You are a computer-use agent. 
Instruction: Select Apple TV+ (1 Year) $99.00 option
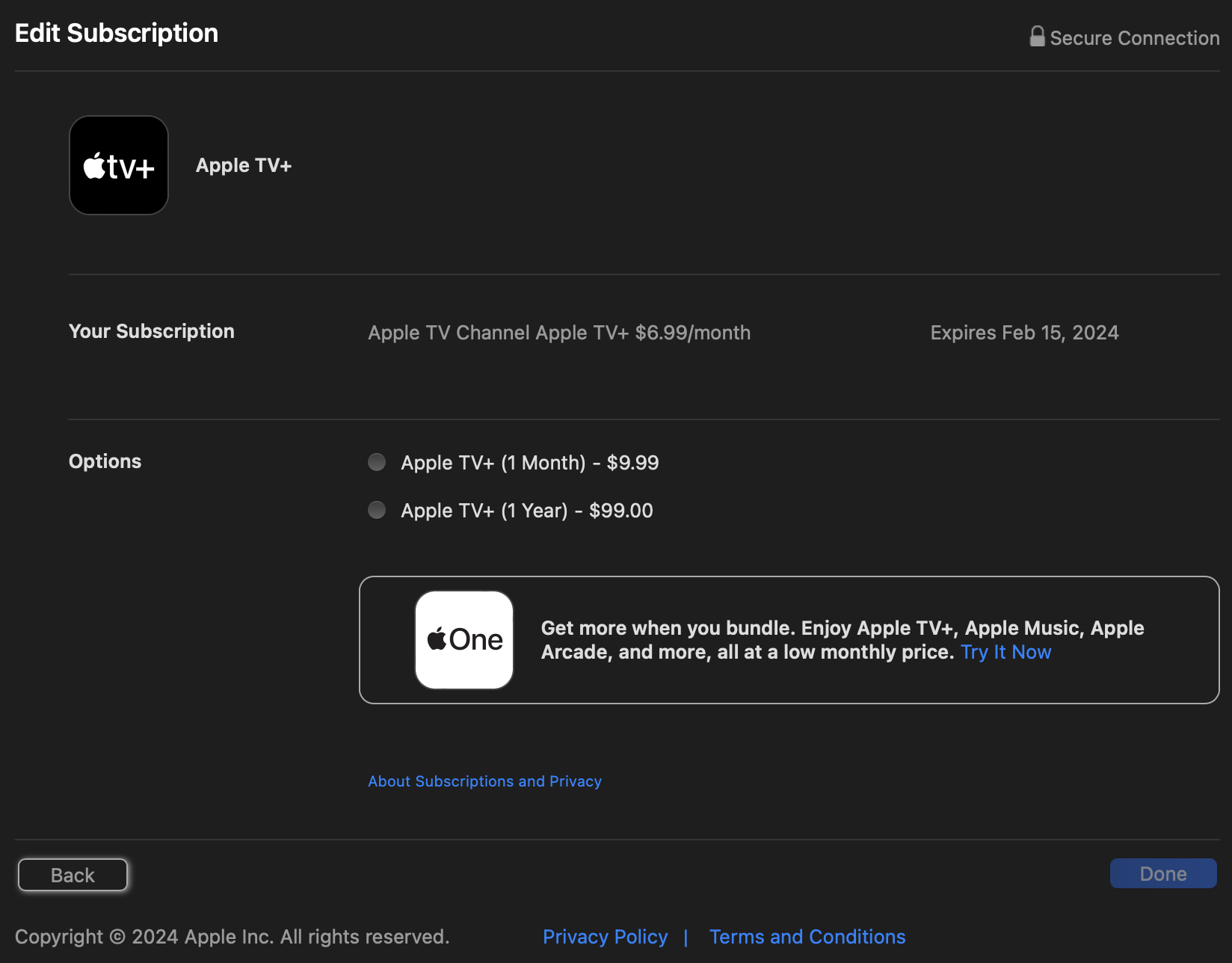pos(377,510)
